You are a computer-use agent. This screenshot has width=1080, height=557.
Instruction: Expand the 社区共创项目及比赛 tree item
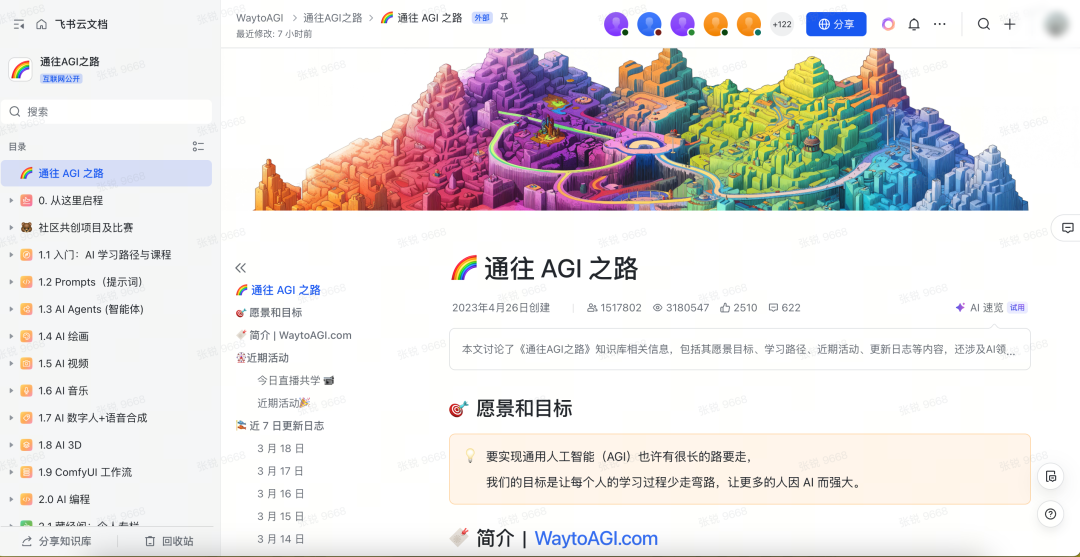tap(10, 227)
